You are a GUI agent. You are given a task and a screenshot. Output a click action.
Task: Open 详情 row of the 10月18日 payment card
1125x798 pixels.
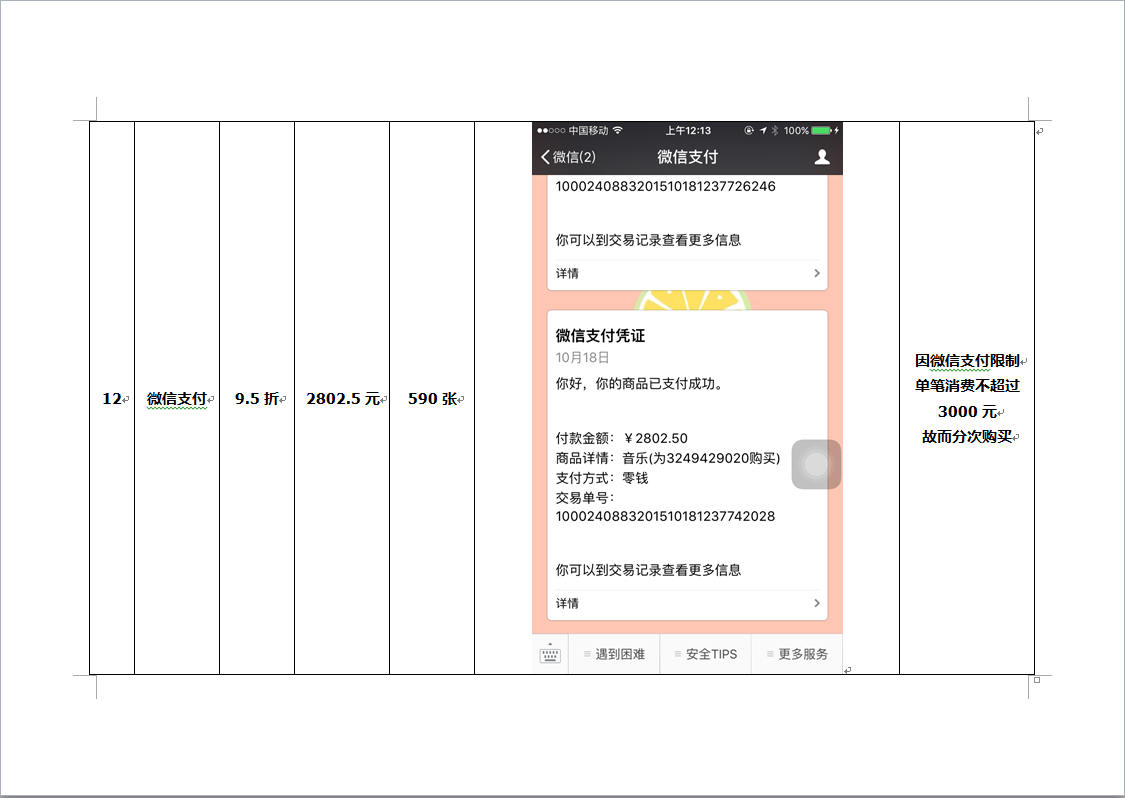coord(687,604)
